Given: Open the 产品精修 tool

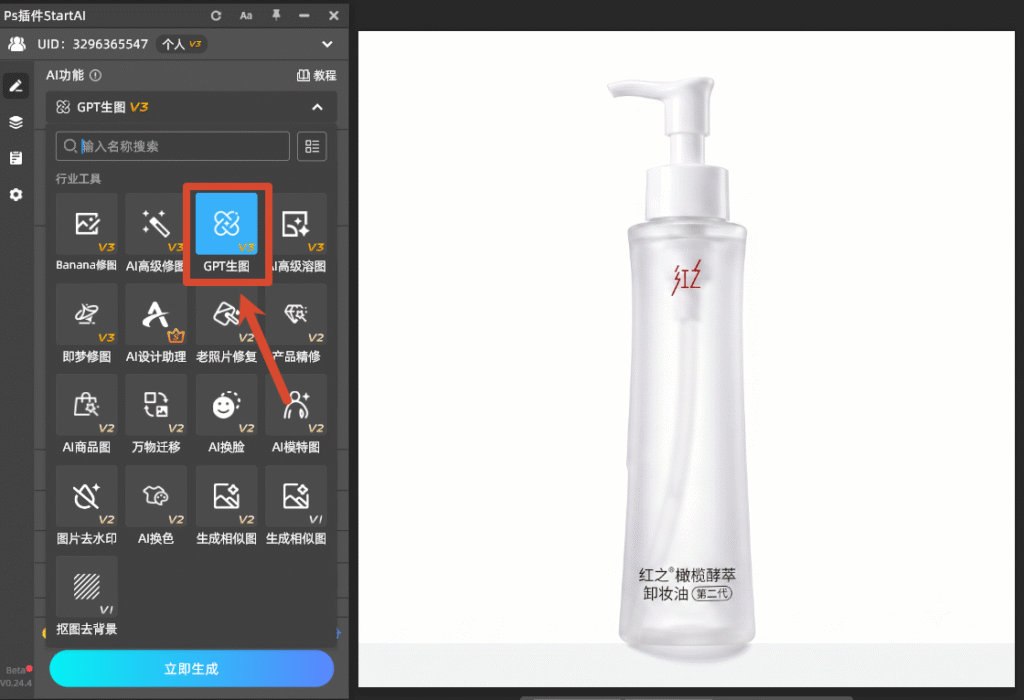Looking at the screenshot, I should [x=296, y=324].
